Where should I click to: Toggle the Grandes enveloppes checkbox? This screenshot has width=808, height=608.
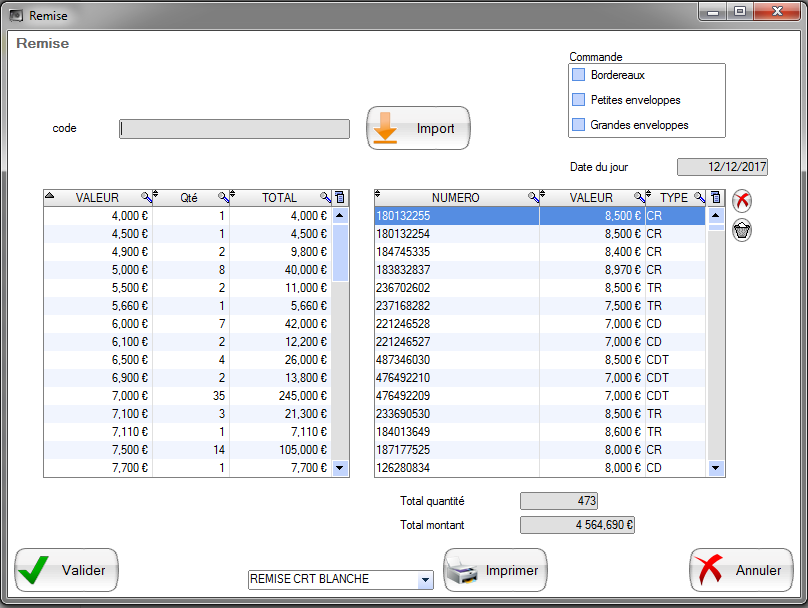coord(578,125)
